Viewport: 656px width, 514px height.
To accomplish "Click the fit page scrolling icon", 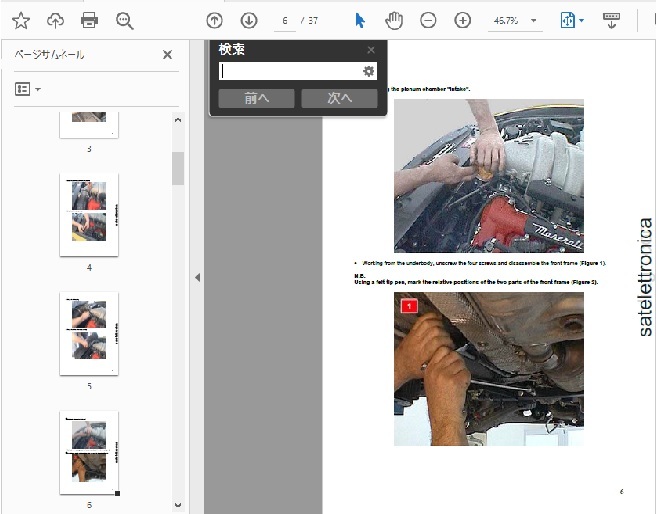I will (568, 20).
